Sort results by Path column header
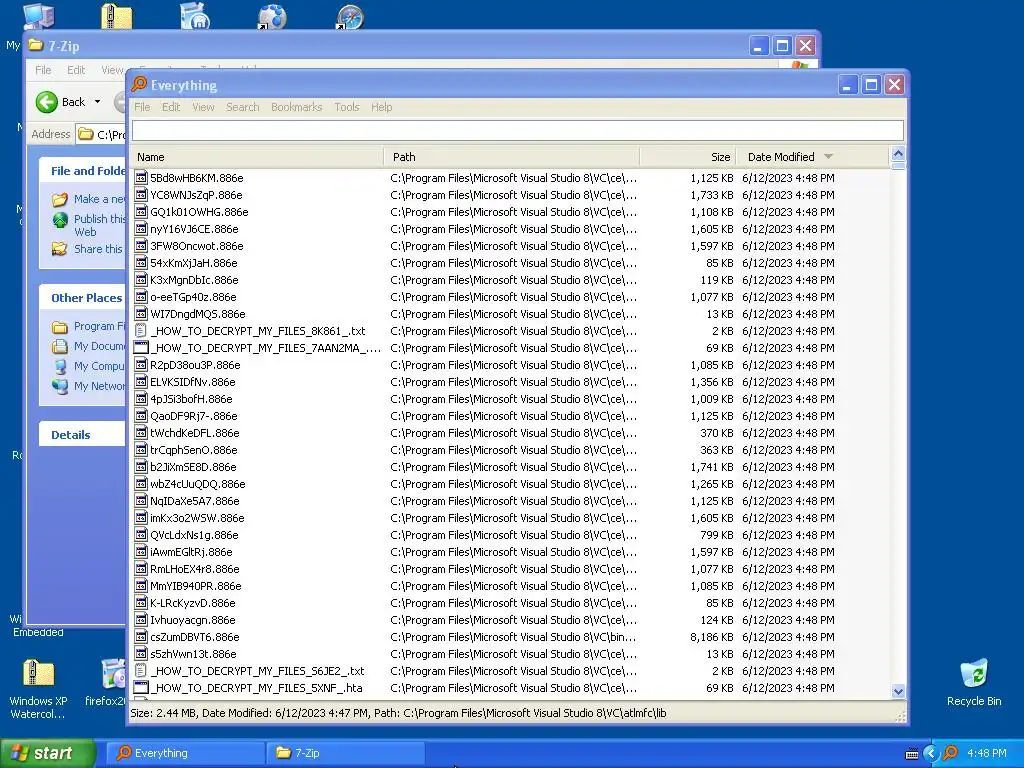The width and height of the screenshot is (1024, 768). click(x=512, y=157)
